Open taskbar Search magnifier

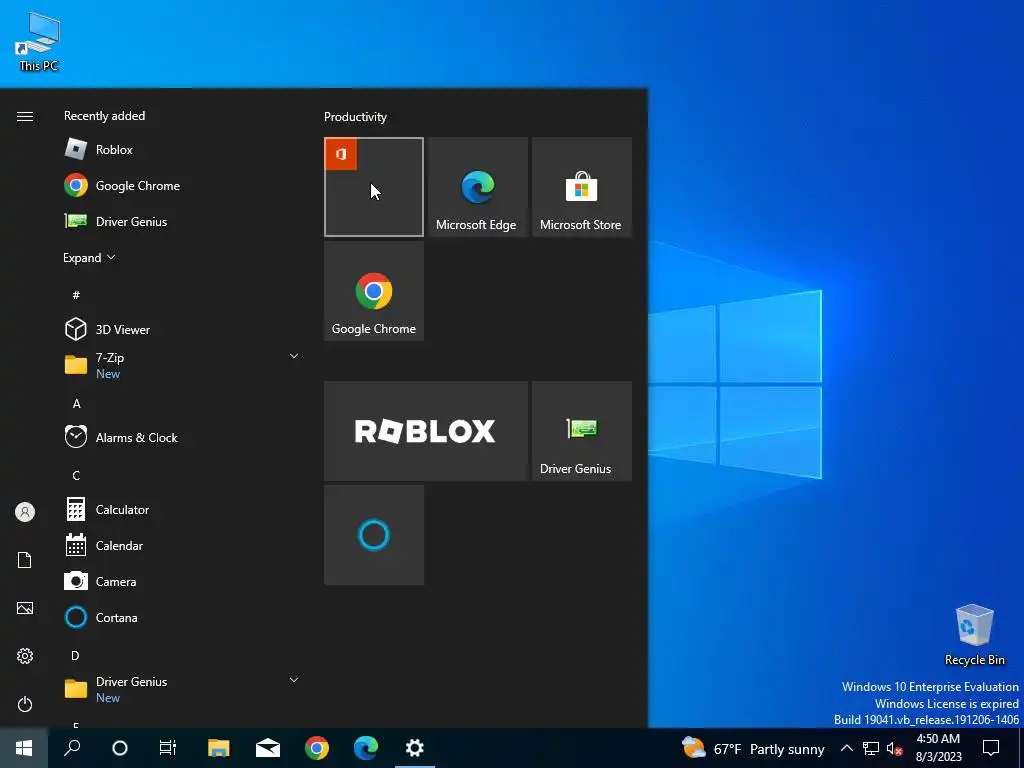pos(72,748)
